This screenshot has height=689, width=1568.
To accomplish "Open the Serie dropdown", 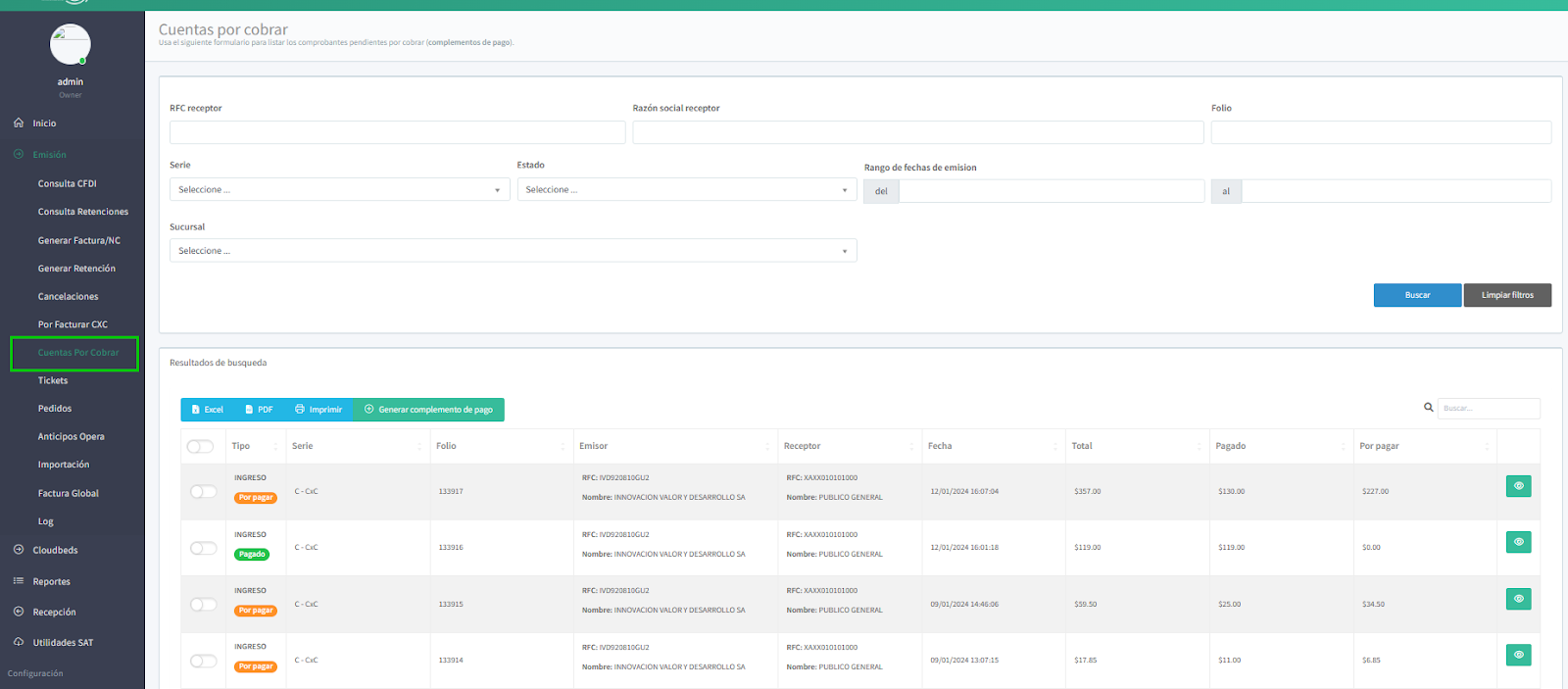I will pos(340,189).
